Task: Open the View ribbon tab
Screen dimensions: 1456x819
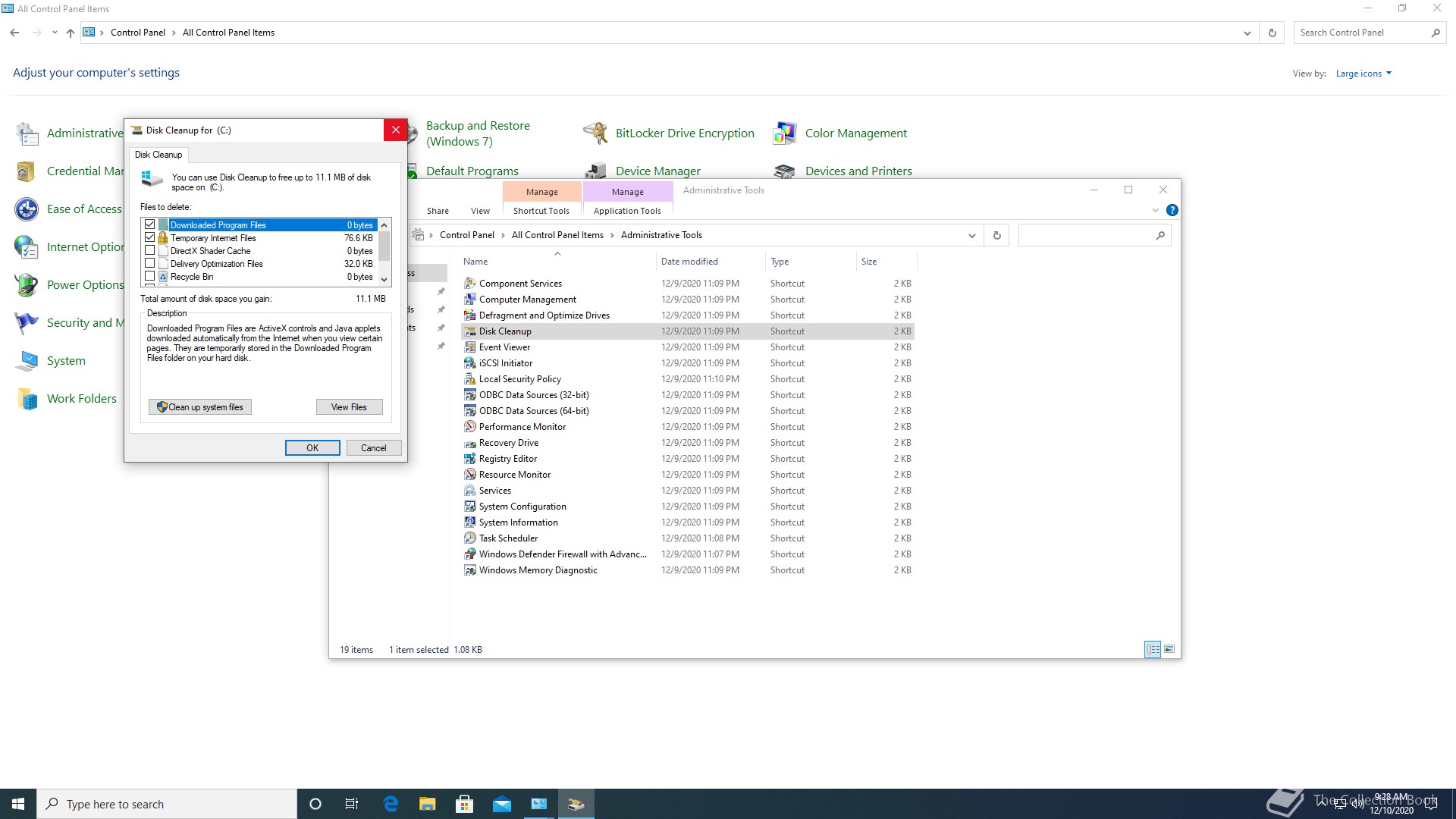Action: 480,211
